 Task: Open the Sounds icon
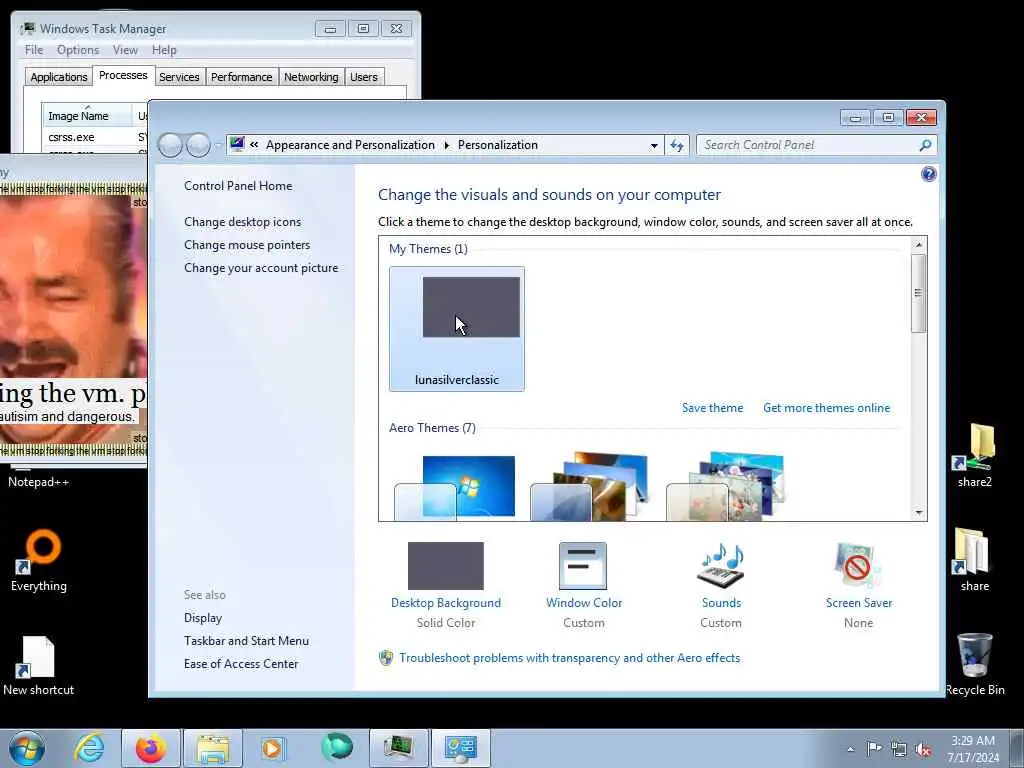pos(721,566)
